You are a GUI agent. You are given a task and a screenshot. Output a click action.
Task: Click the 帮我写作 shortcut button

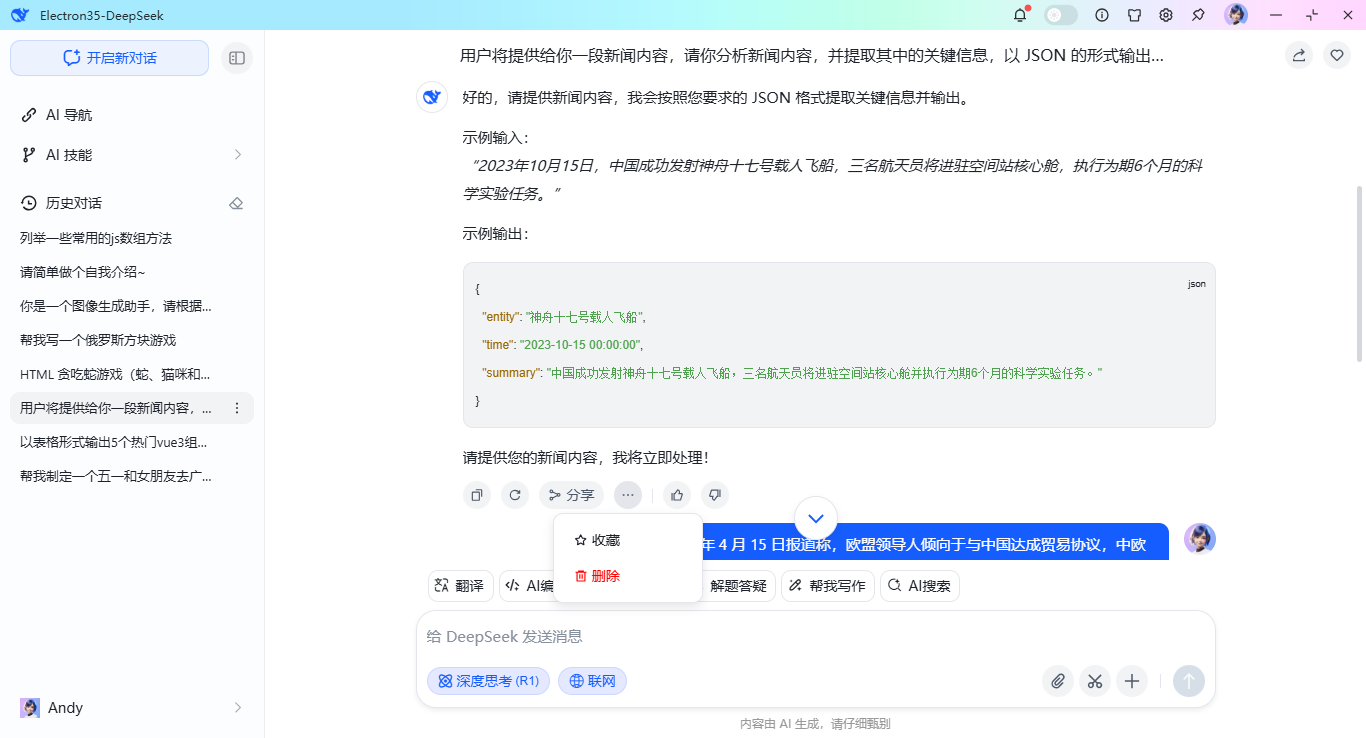(827, 586)
